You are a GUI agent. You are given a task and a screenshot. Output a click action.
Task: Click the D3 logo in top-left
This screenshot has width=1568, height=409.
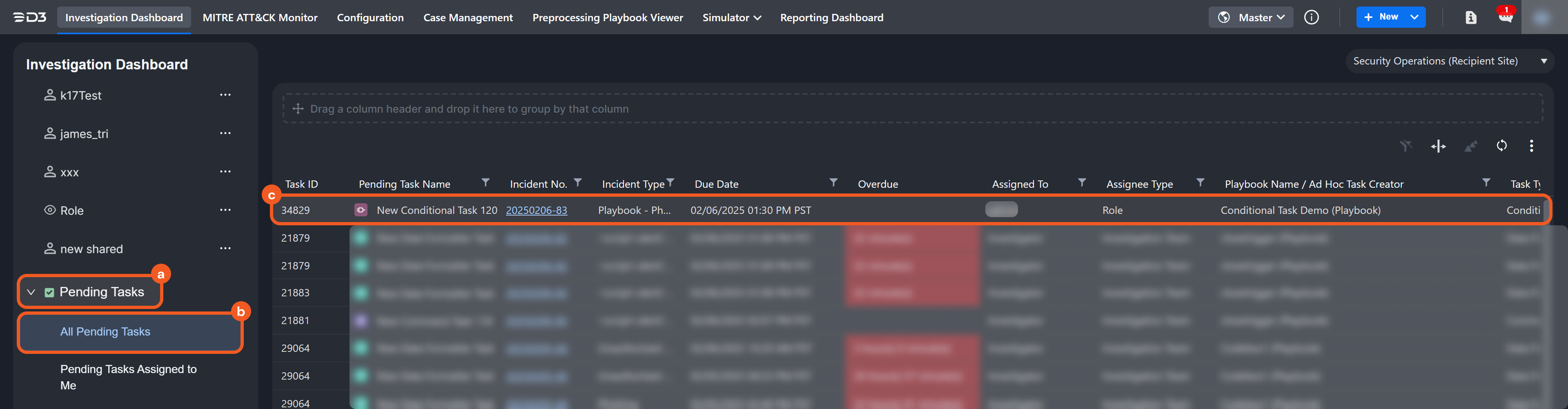pos(30,18)
